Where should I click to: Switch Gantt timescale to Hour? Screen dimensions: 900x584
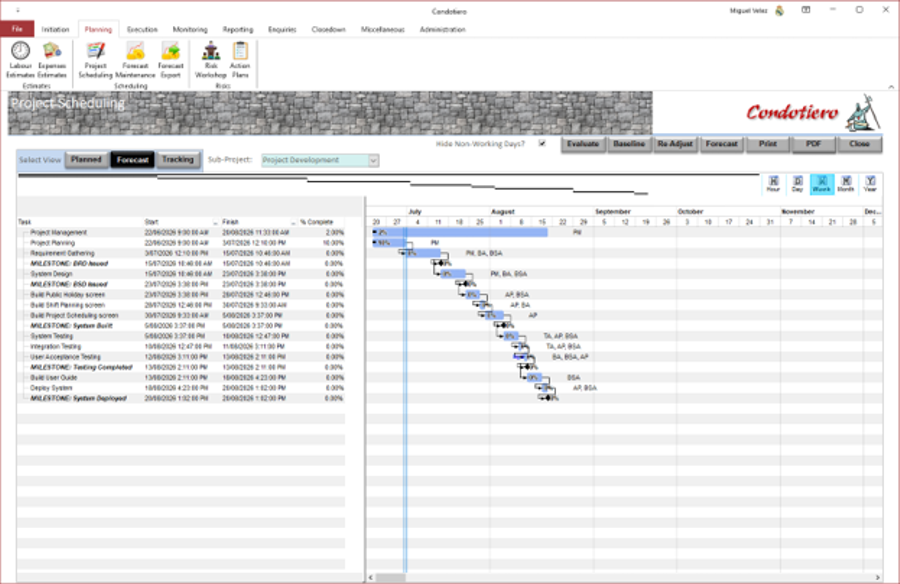point(774,184)
